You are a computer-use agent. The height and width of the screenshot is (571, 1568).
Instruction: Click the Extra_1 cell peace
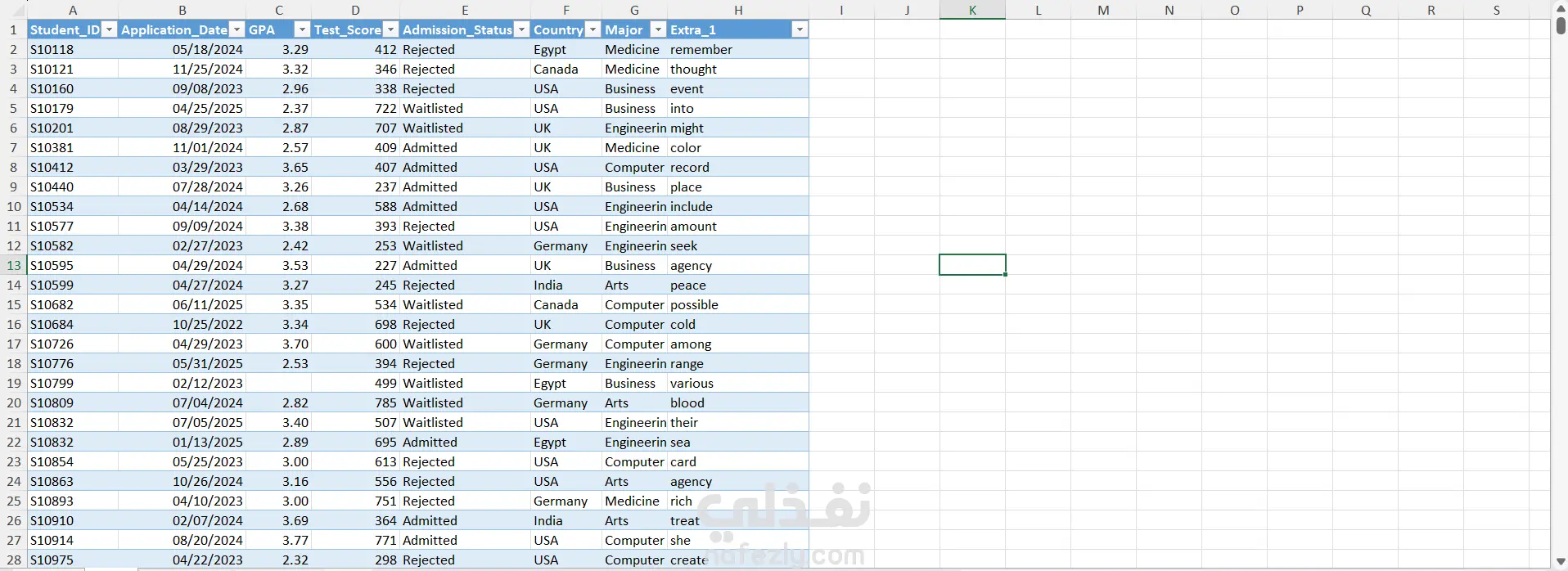coord(738,285)
